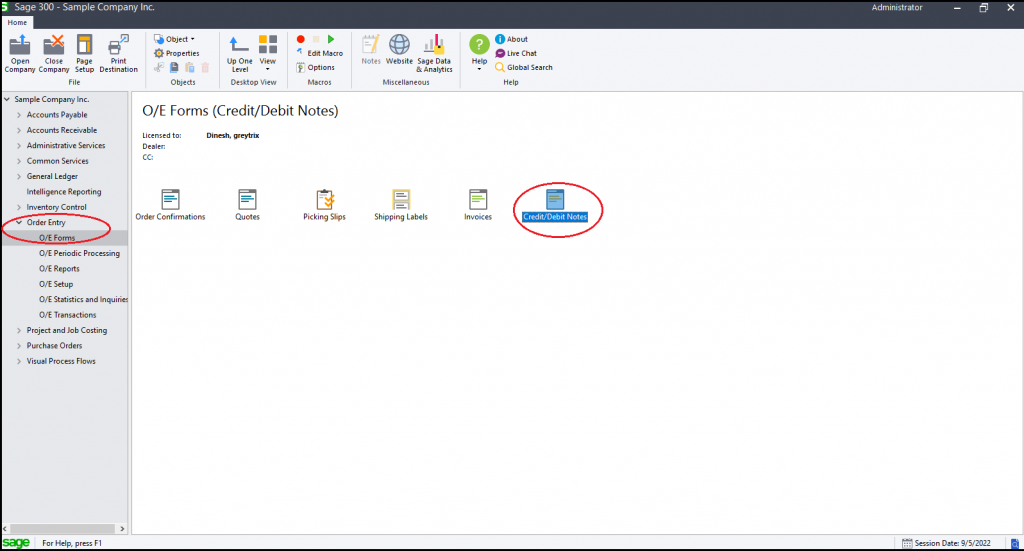The height and width of the screenshot is (551, 1024).
Task: Click the navigation pane scroll right arrow
Action: 122,529
